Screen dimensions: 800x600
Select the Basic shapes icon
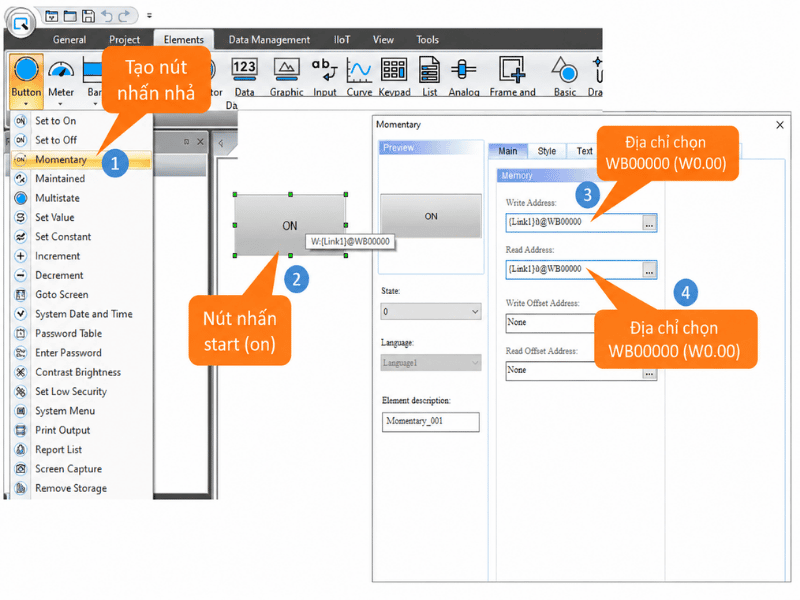[565, 78]
